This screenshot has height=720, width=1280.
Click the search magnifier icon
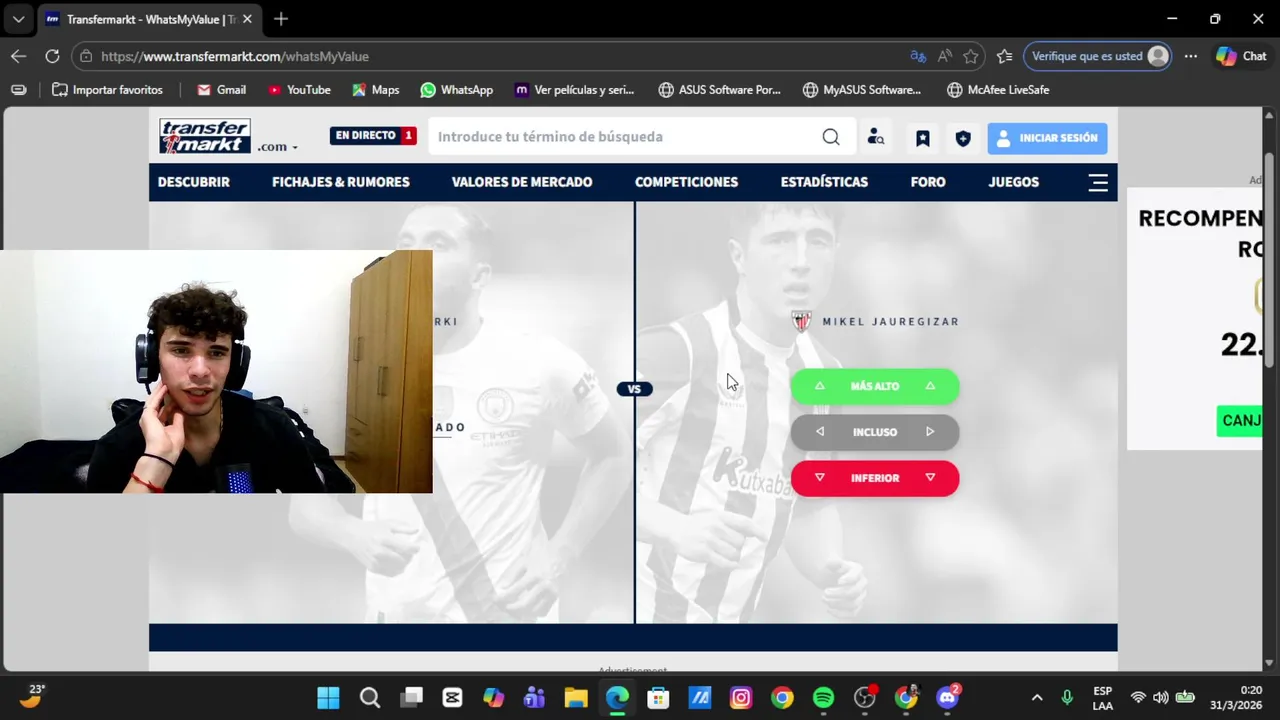(831, 137)
